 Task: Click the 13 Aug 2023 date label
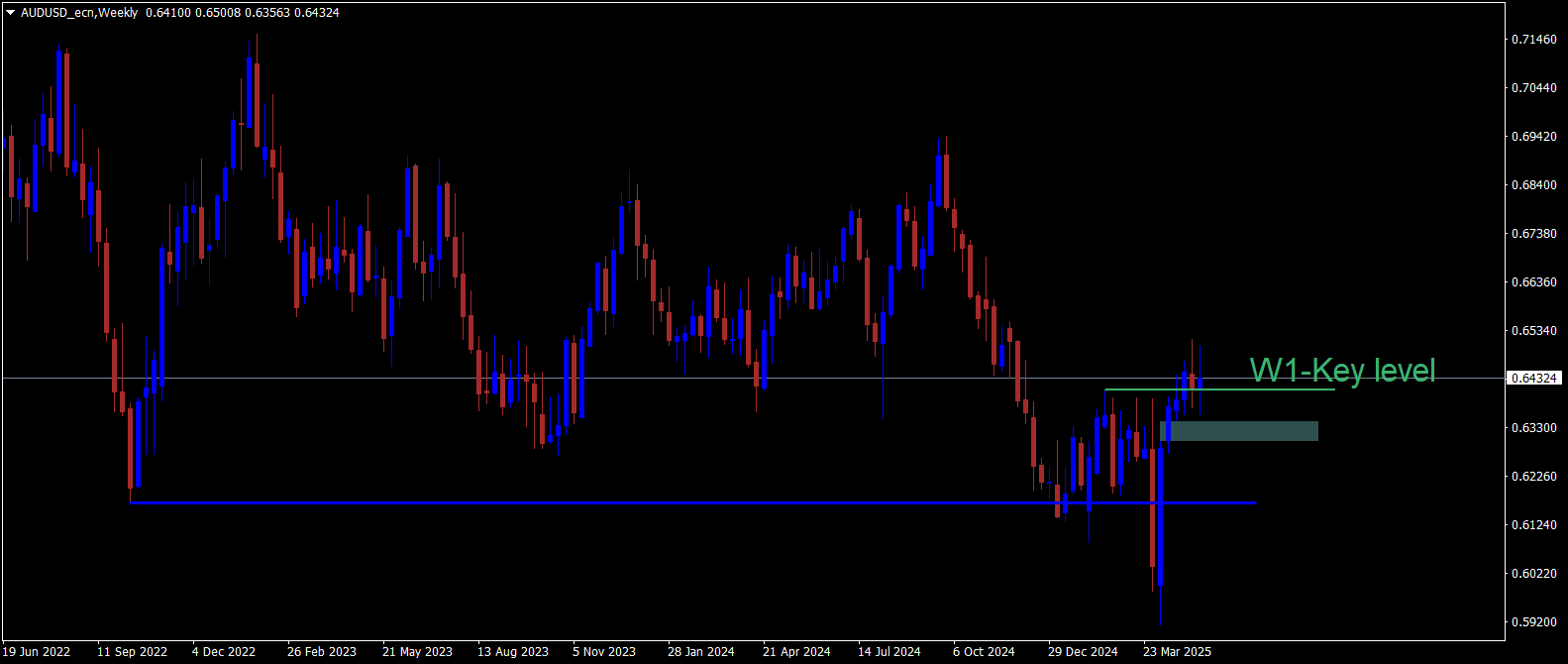point(513,652)
